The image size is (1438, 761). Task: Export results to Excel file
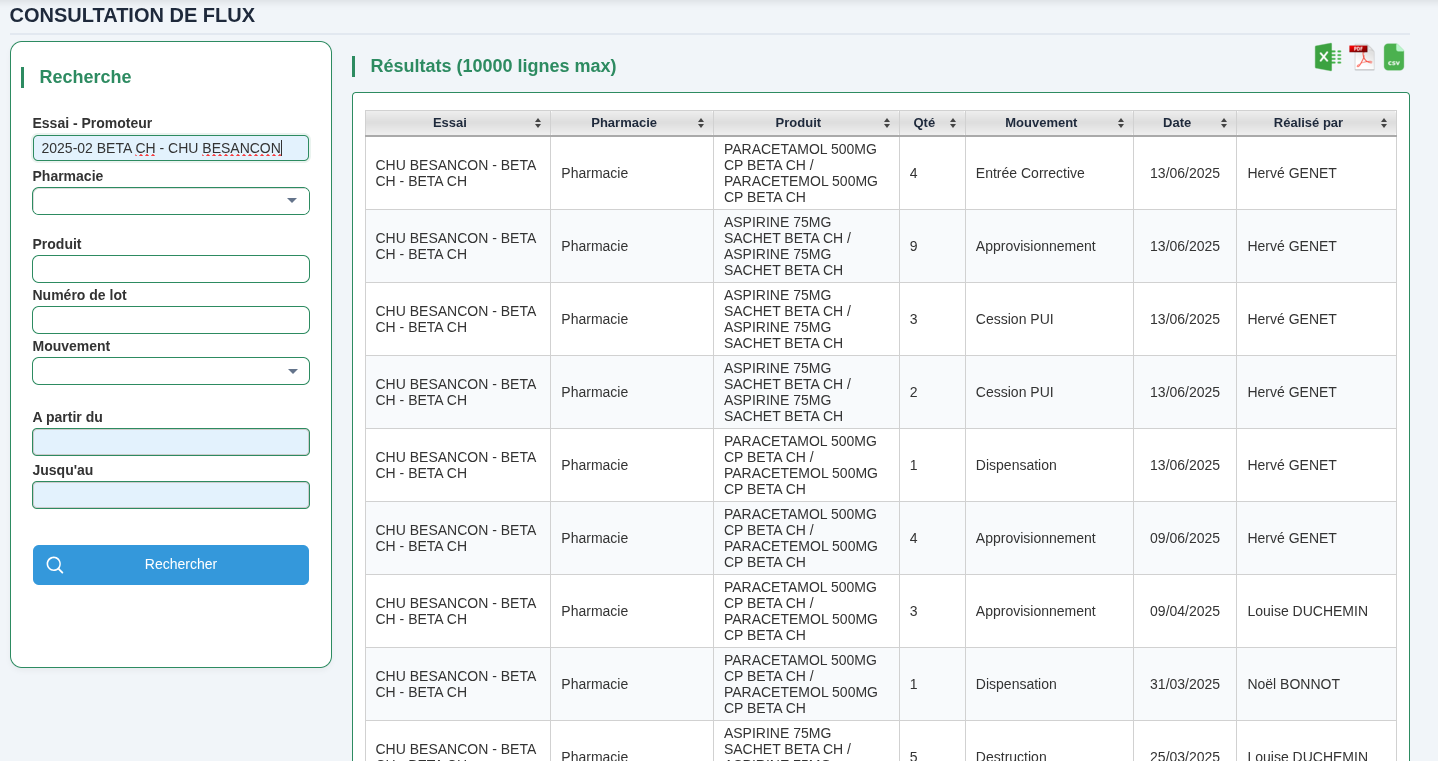(x=1327, y=57)
